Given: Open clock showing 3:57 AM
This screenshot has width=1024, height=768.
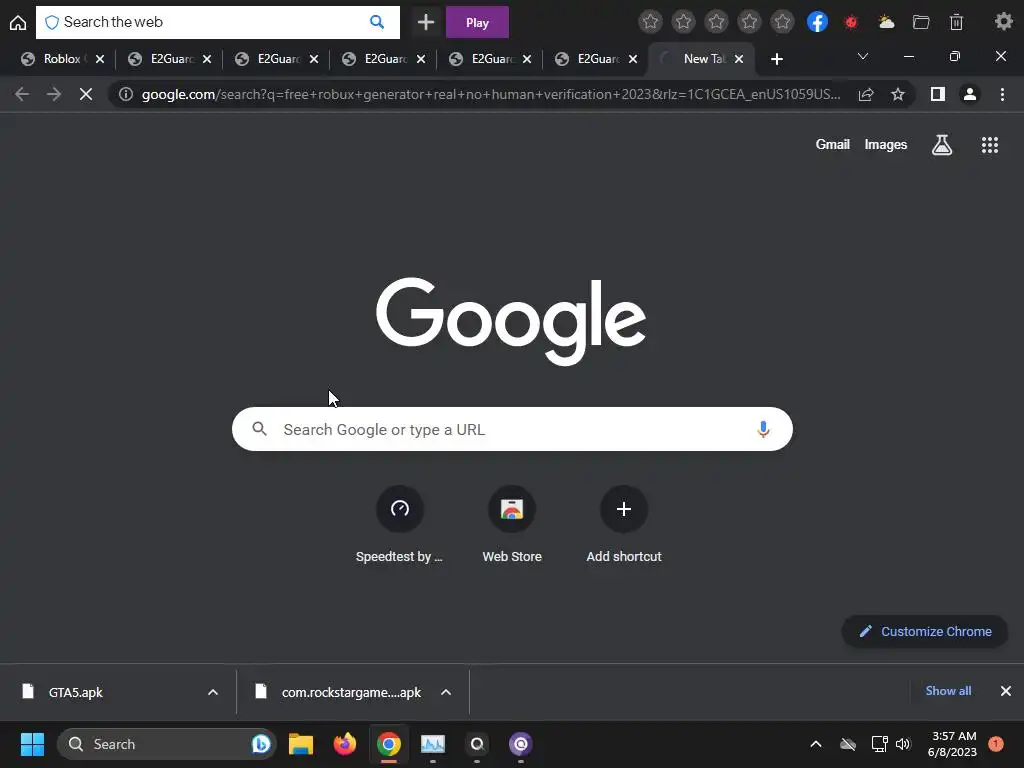Looking at the screenshot, I should coord(953,744).
